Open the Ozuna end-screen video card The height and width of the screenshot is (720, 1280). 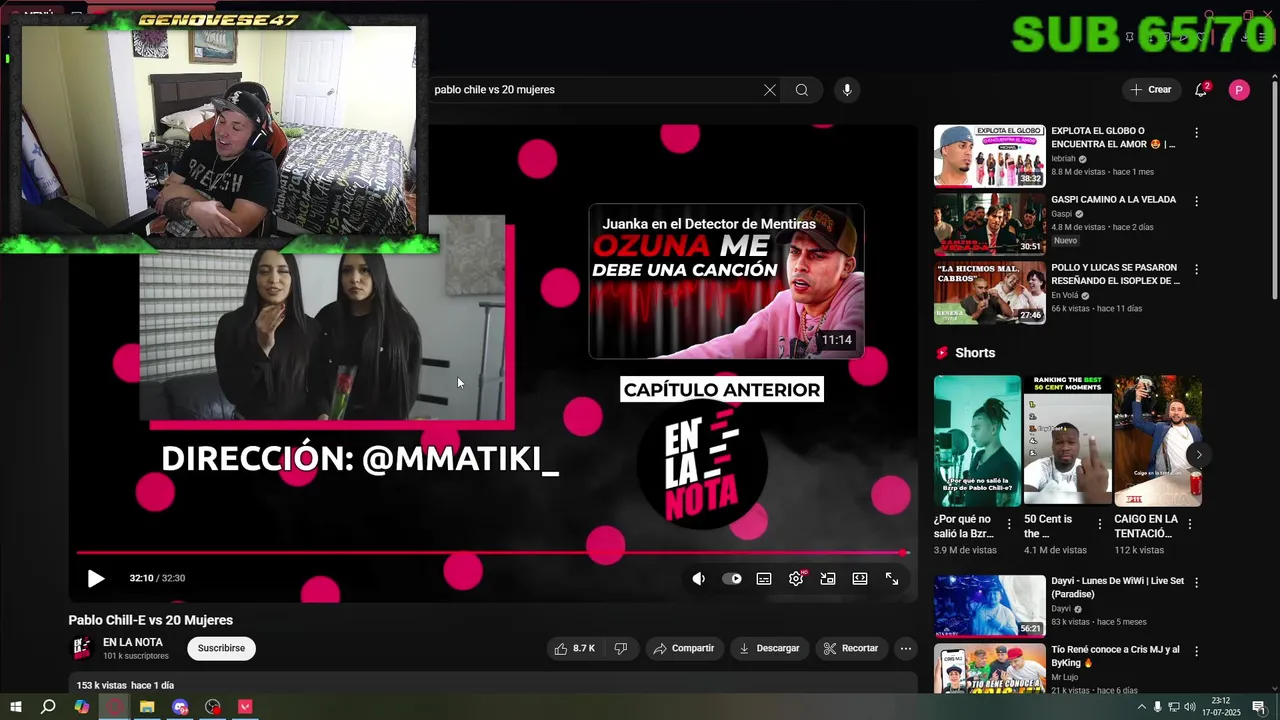coord(726,282)
